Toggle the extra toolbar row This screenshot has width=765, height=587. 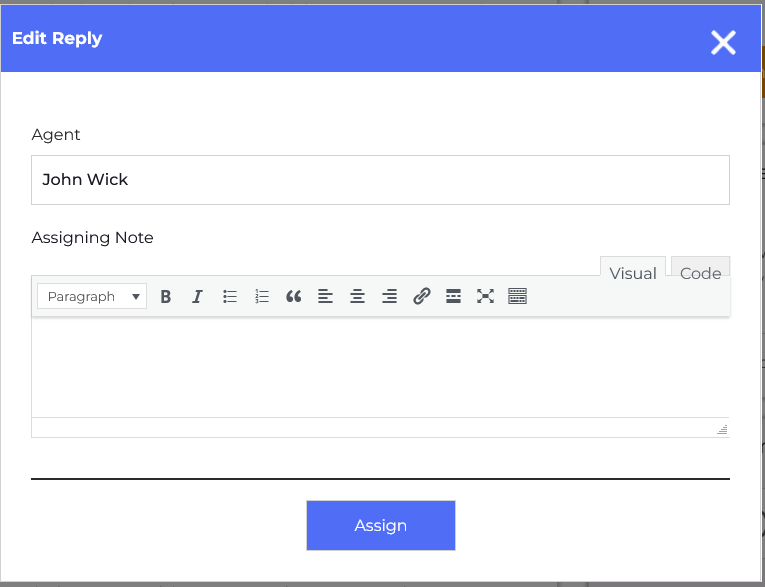[x=518, y=296]
